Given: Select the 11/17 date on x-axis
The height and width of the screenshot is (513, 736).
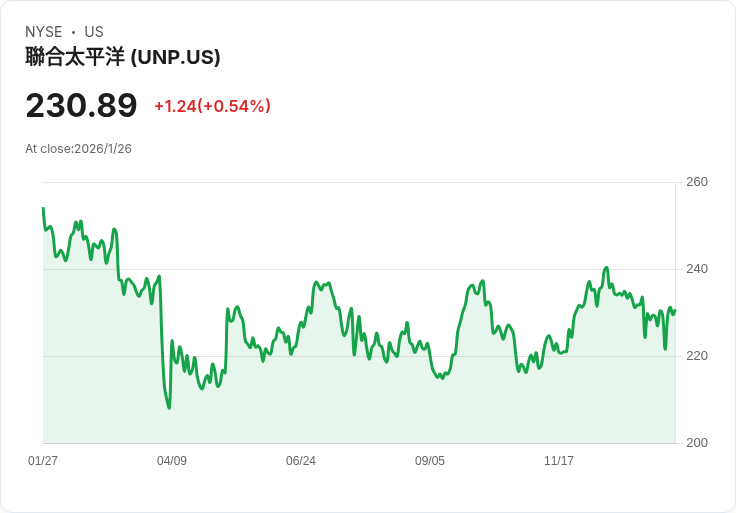Looking at the screenshot, I should click(559, 461).
